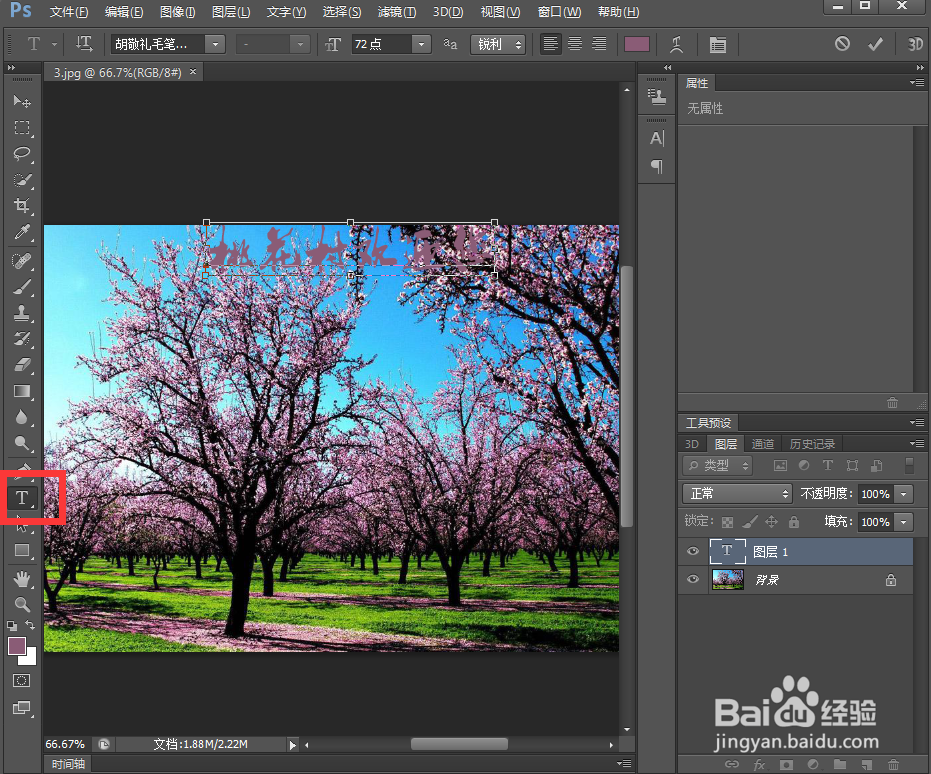Select the Lasso tool
931x774 pixels.
point(22,154)
